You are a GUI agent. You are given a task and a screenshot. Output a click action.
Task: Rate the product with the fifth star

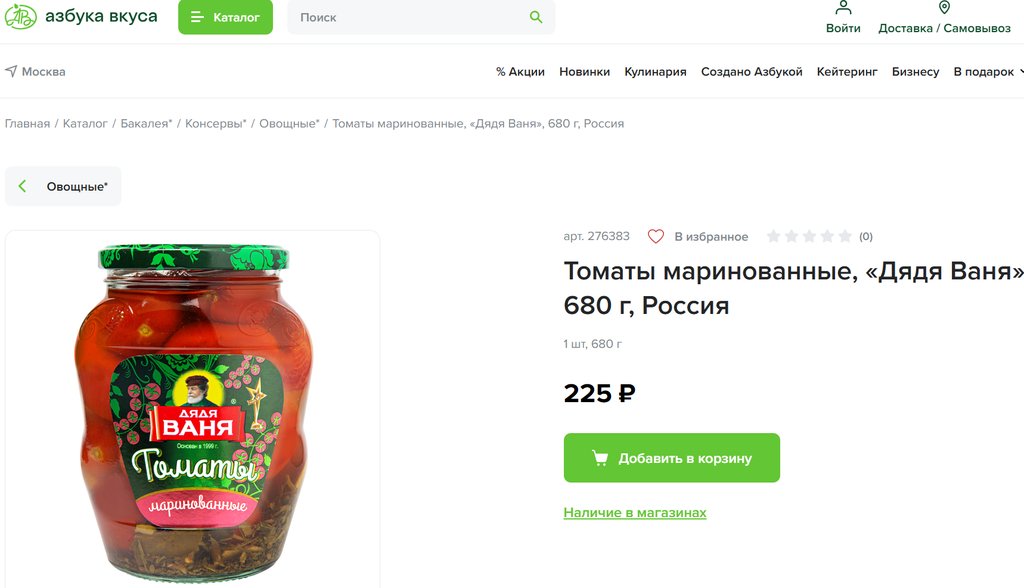tap(845, 237)
